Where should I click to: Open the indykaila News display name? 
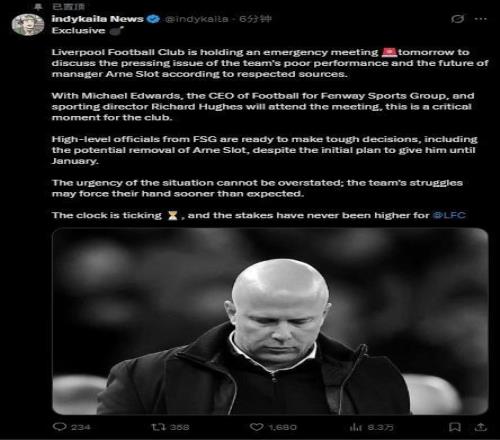pos(97,19)
